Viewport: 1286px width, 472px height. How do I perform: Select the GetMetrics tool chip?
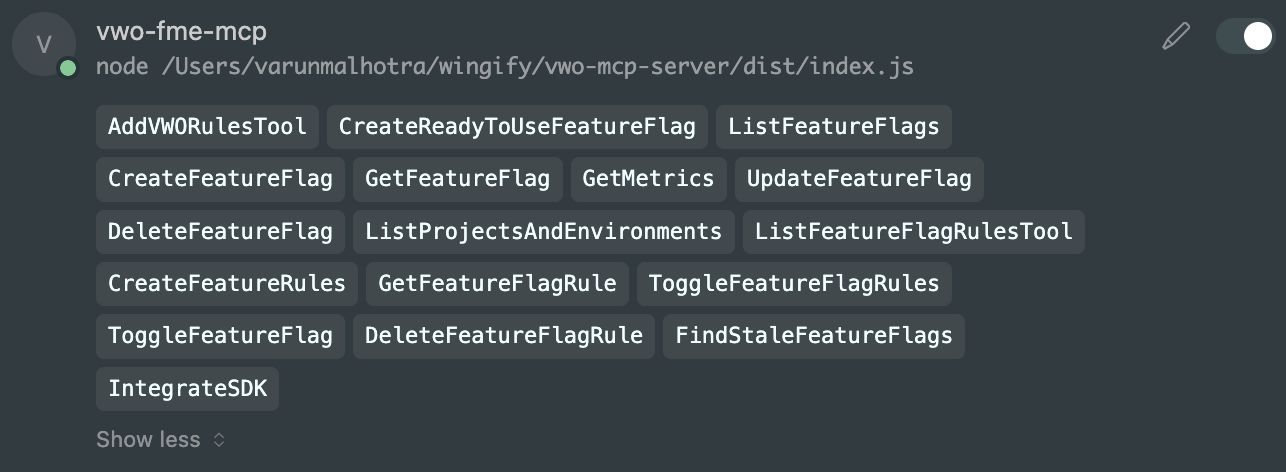[x=649, y=179]
